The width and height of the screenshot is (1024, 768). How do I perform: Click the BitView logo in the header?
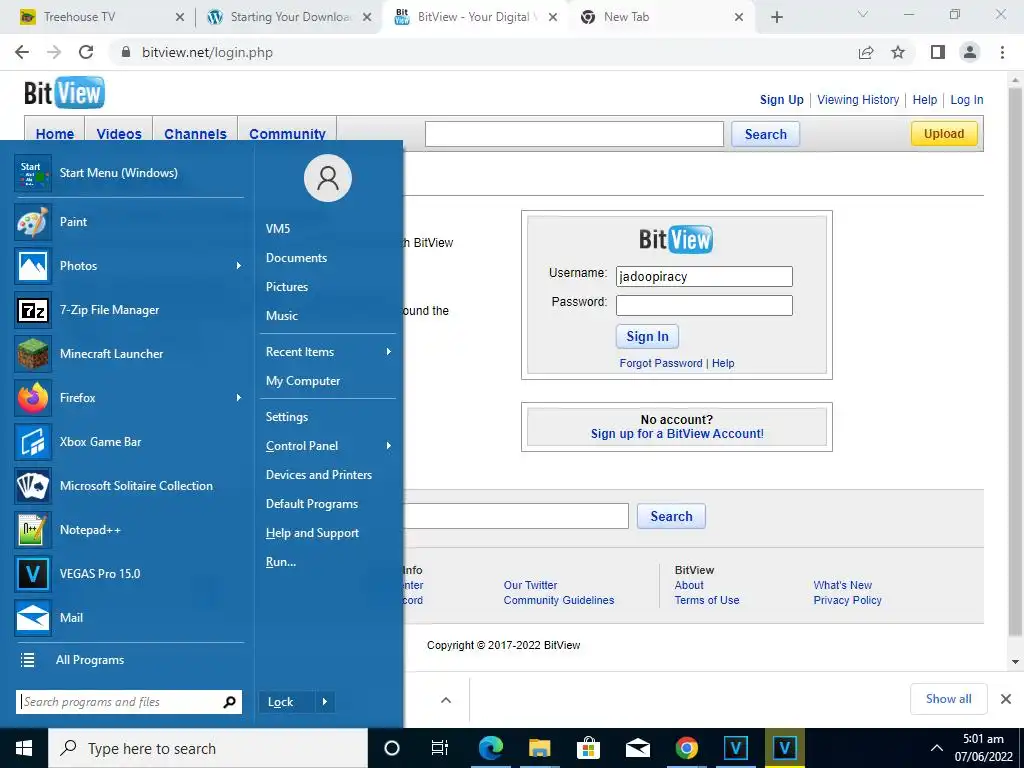pos(64,93)
